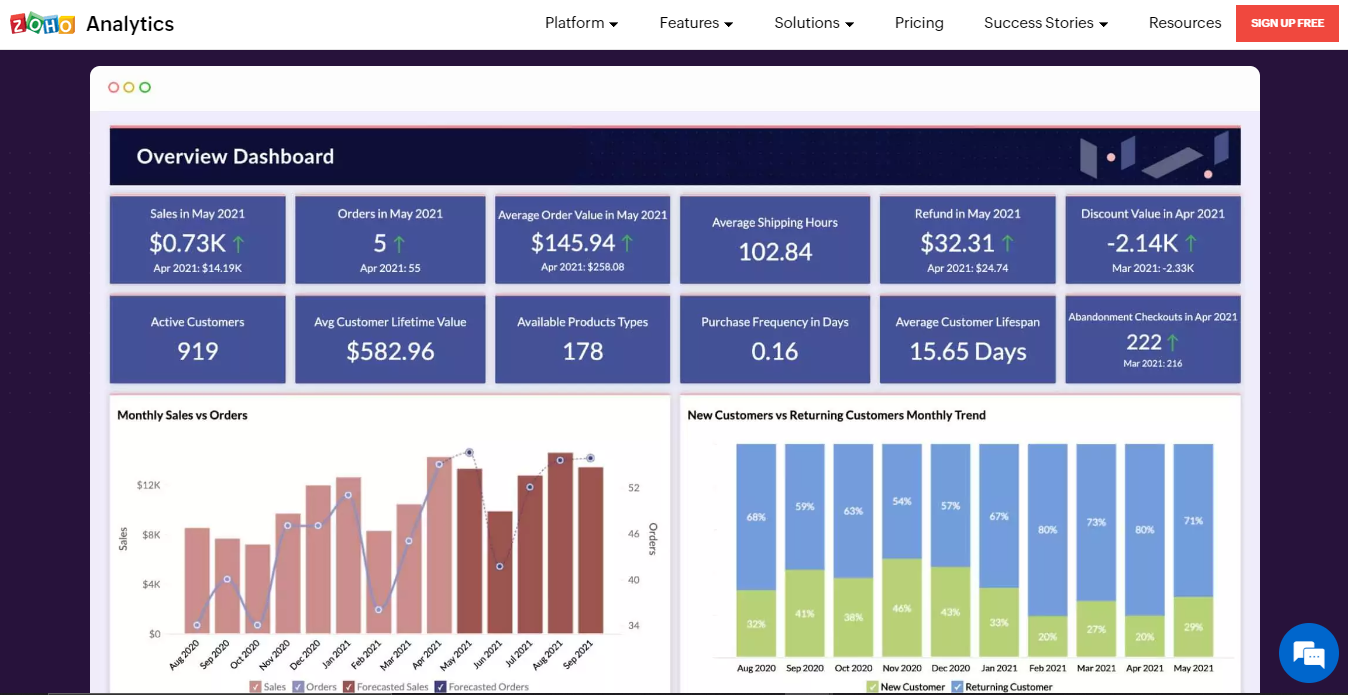Click the green dot in window header
The width and height of the screenshot is (1348, 695).
pyautogui.click(x=145, y=88)
